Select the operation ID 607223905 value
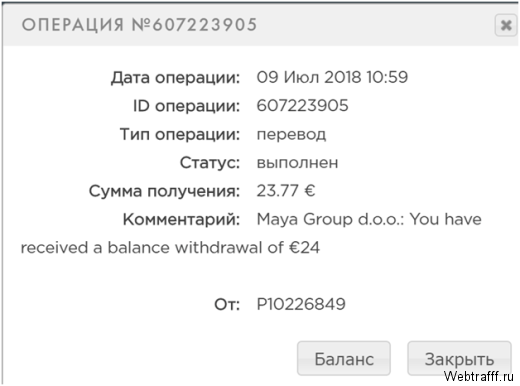The image size is (520, 386). [302, 106]
